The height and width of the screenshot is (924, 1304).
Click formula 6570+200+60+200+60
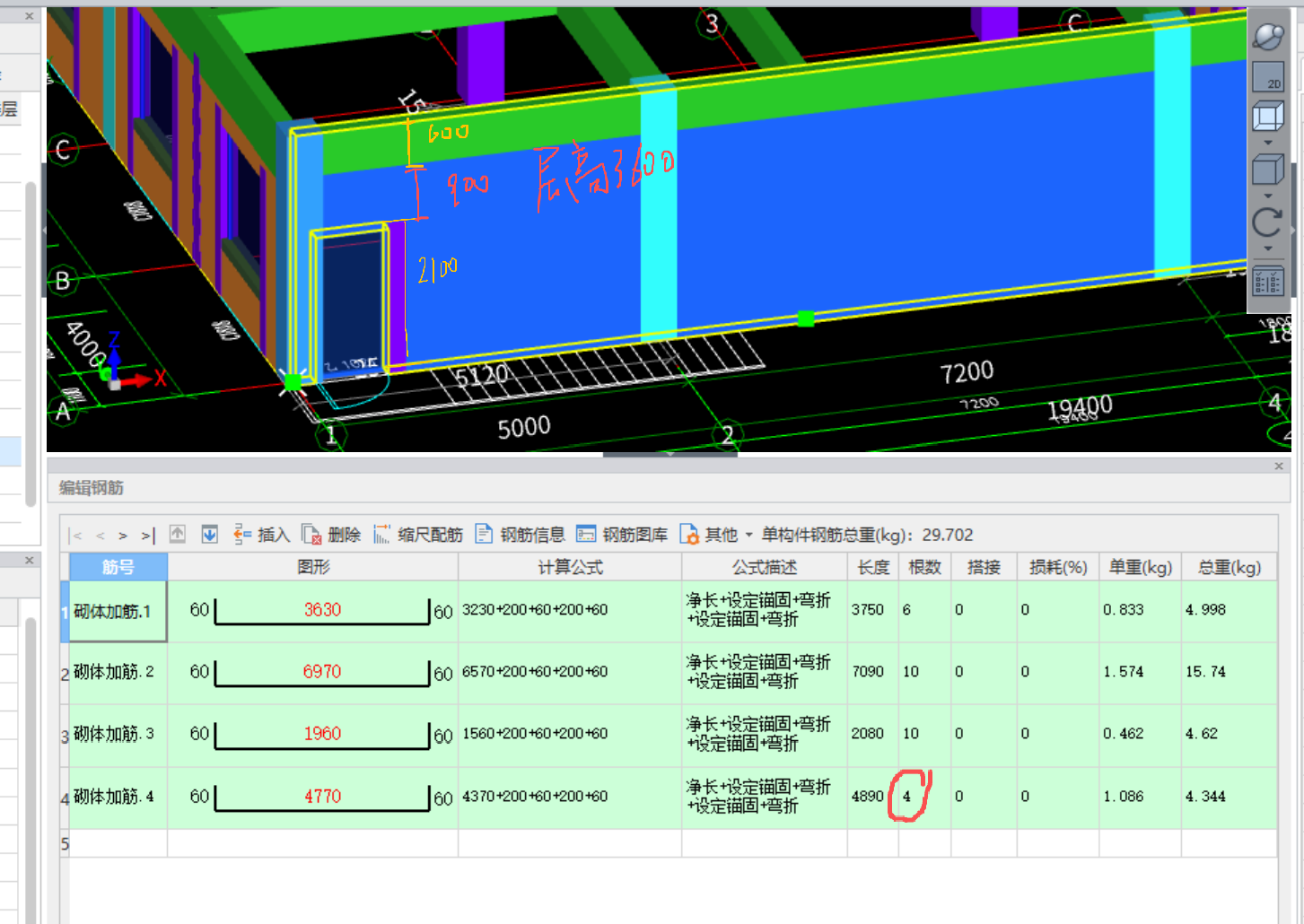coord(535,672)
